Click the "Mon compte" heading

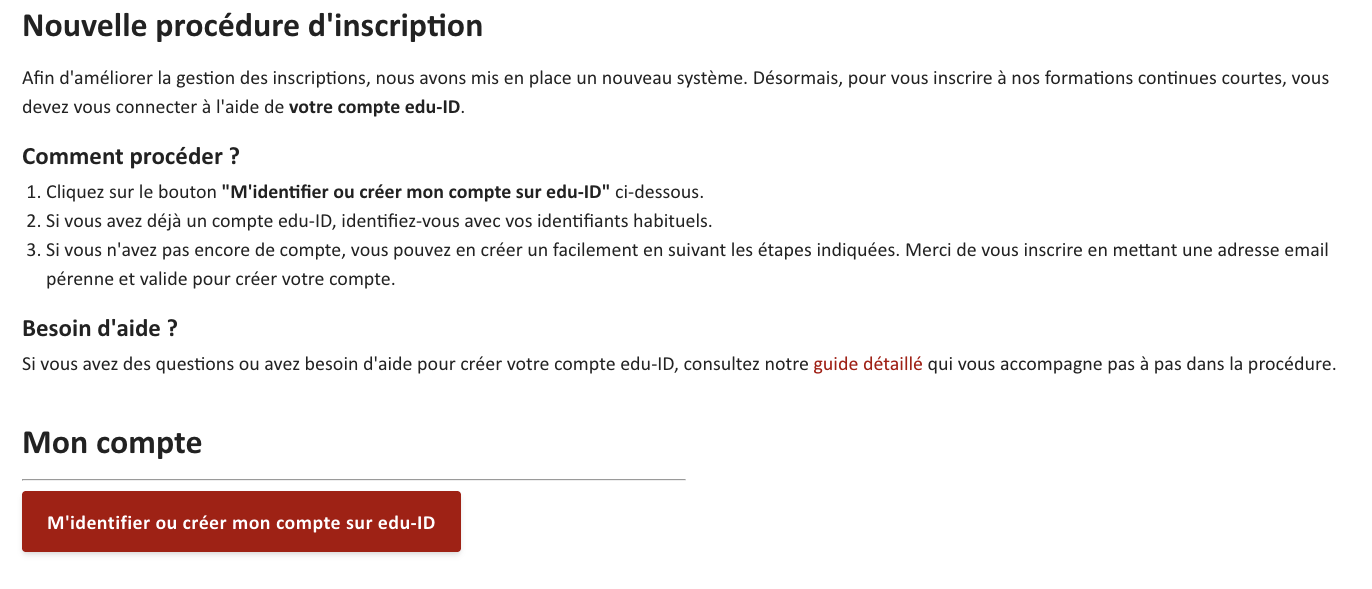click(112, 442)
